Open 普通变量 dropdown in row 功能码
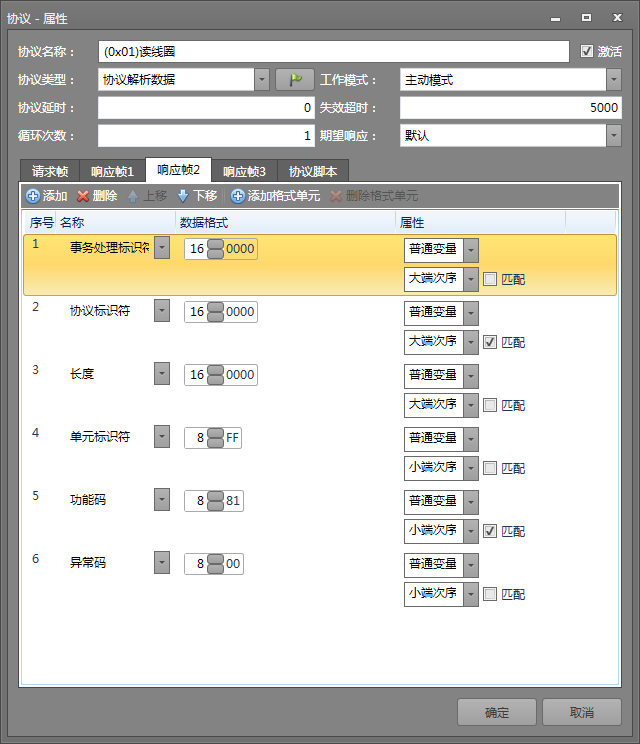Screen dimensions: 640x744 (471, 502)
